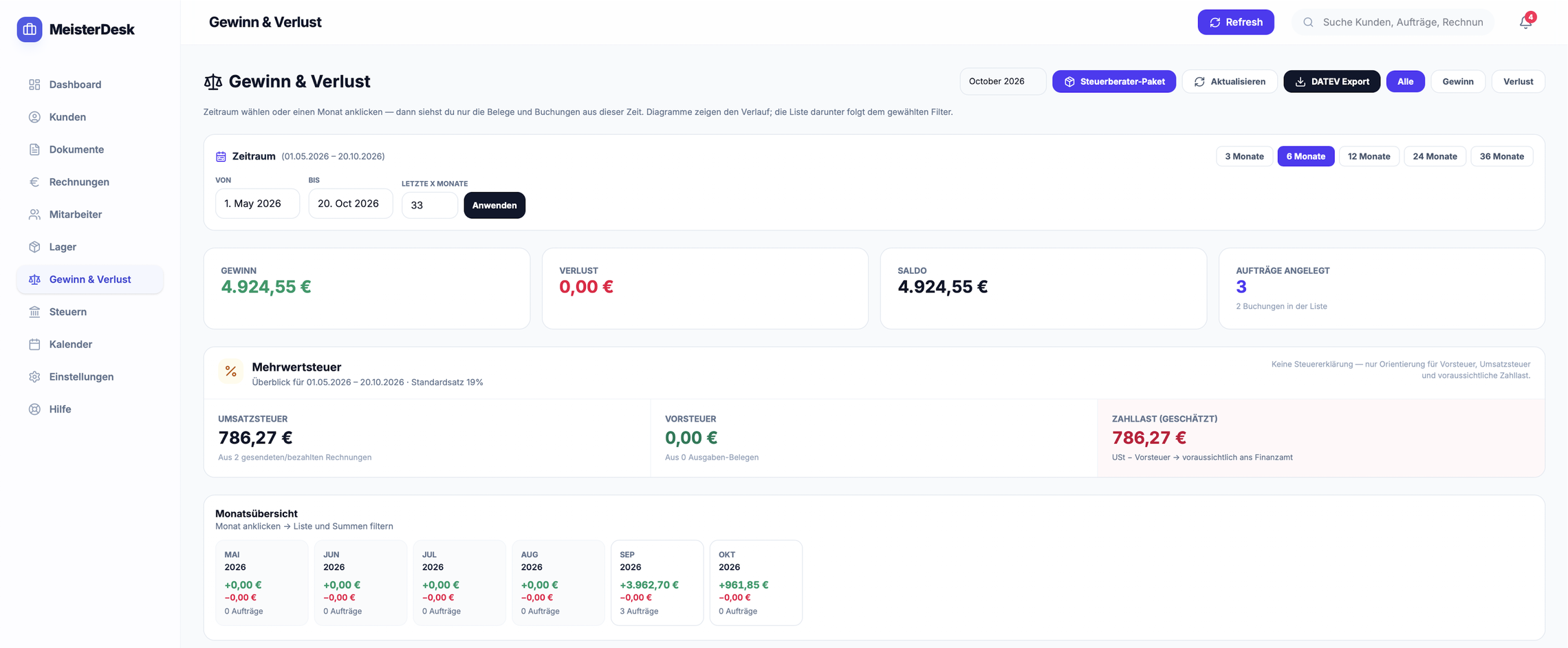Click the Lager box icon
1568x648 pixels.
click(34, 246)
